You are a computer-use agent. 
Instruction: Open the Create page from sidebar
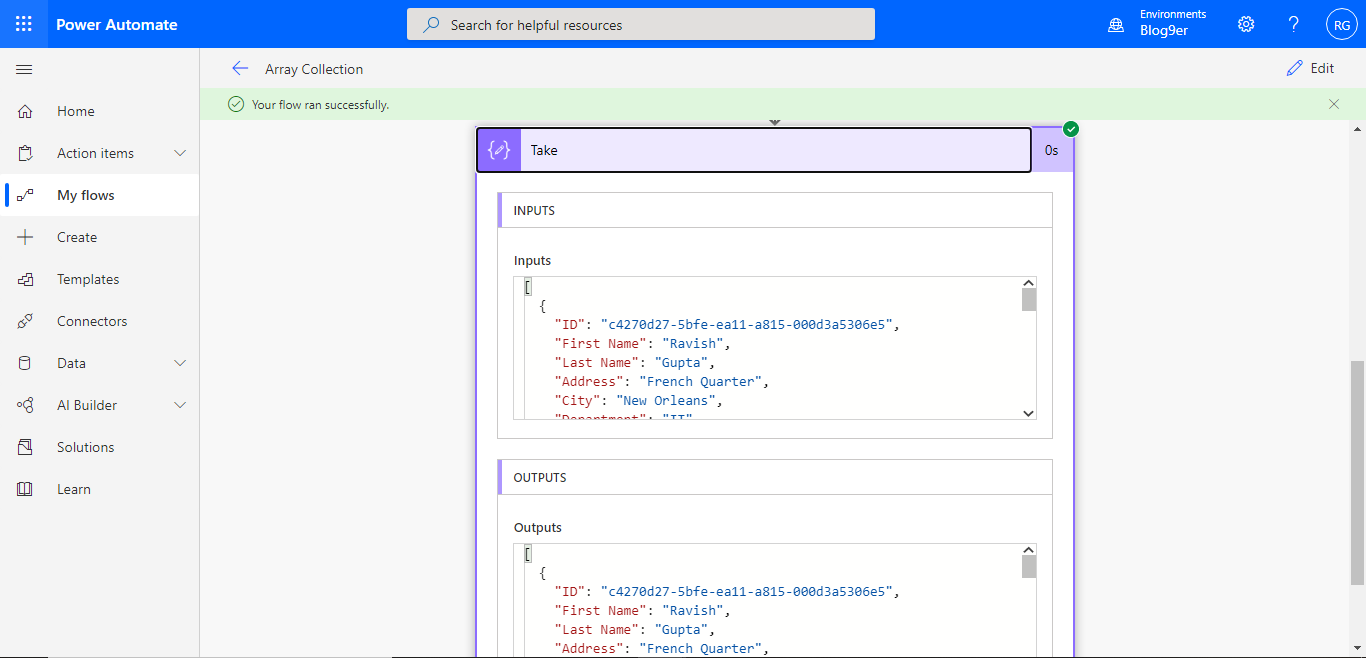(76, 236)
